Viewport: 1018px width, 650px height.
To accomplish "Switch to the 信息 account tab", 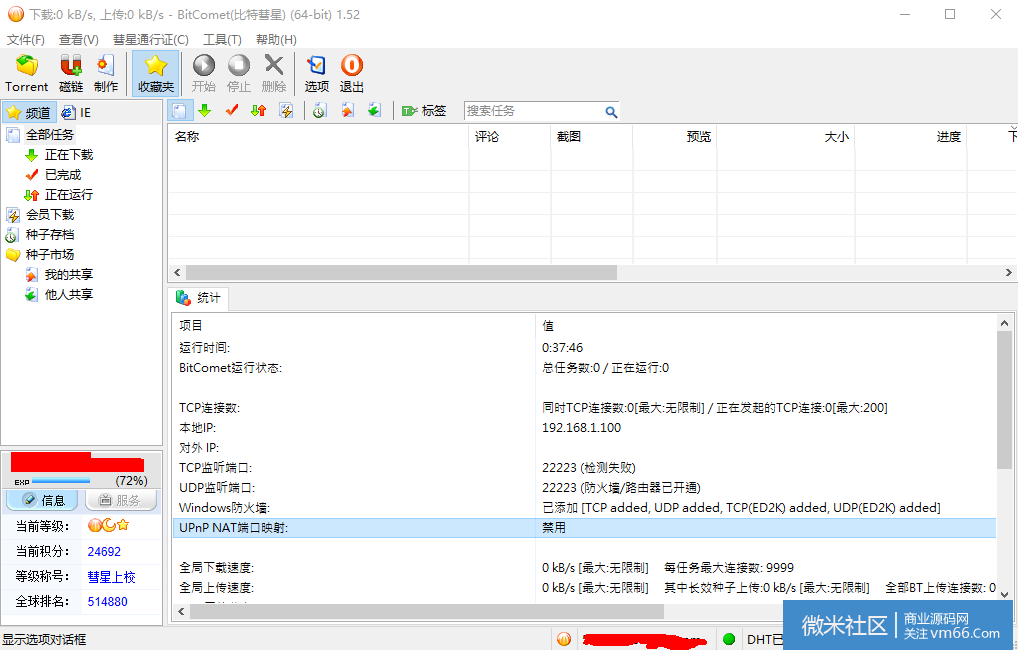I will coord(42,500).
